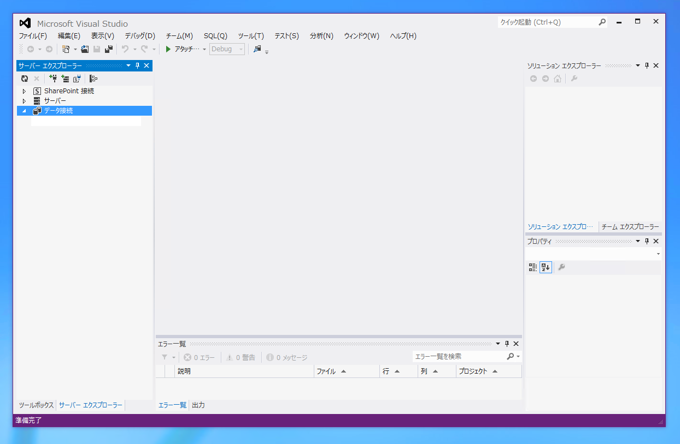Viewport: 680px width, 444px height.
Task: Click the Redo toolbar icon
Action: [144, 49]
